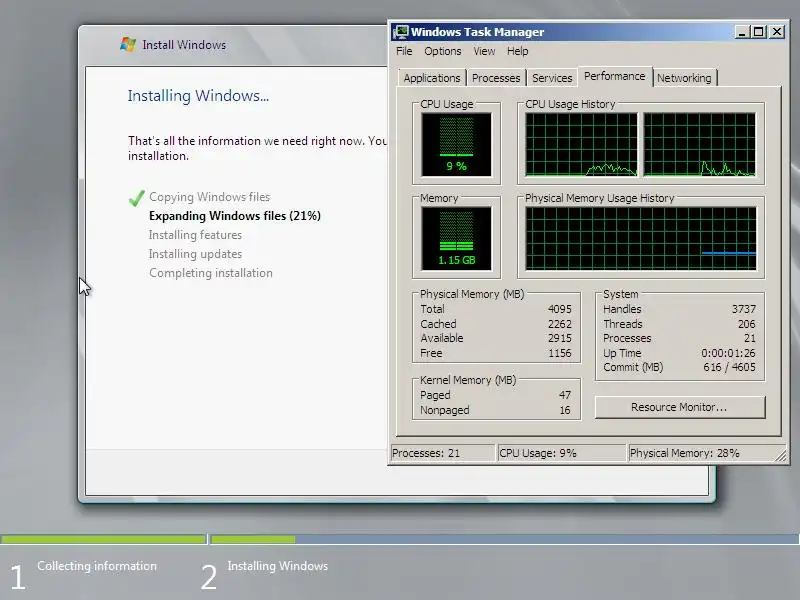Click the System group label
This screenshot has height=600, width=800.
(620, 294)
